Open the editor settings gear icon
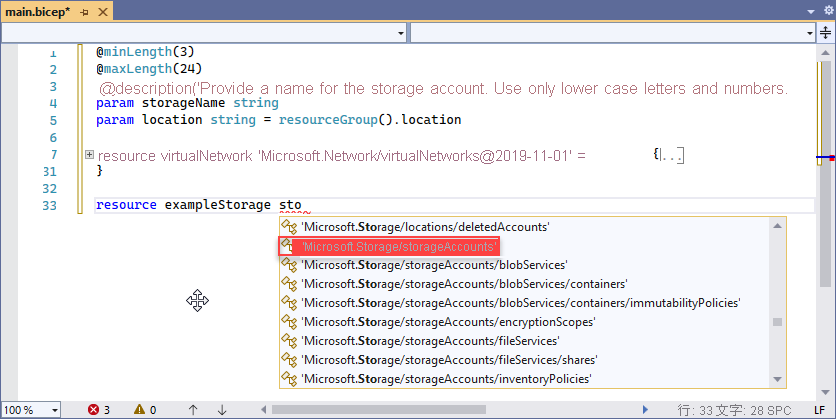Image resolution: width=836 pixels, height=419 pixels. 829,10
